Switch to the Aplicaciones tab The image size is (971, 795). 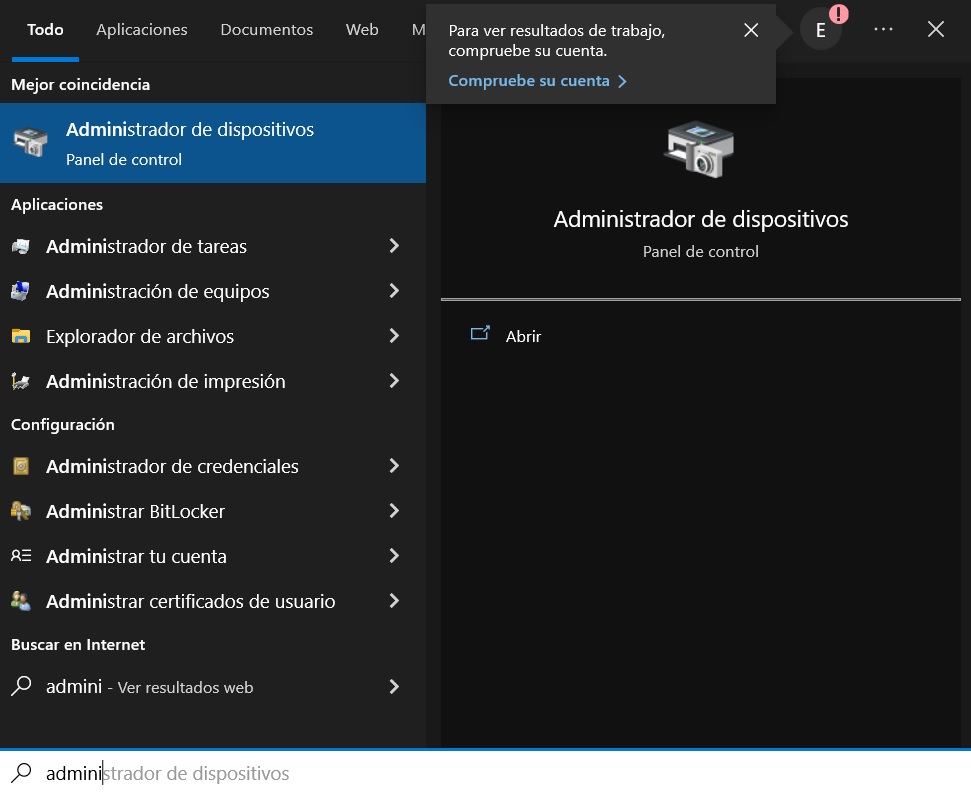(x=142, y=30)
